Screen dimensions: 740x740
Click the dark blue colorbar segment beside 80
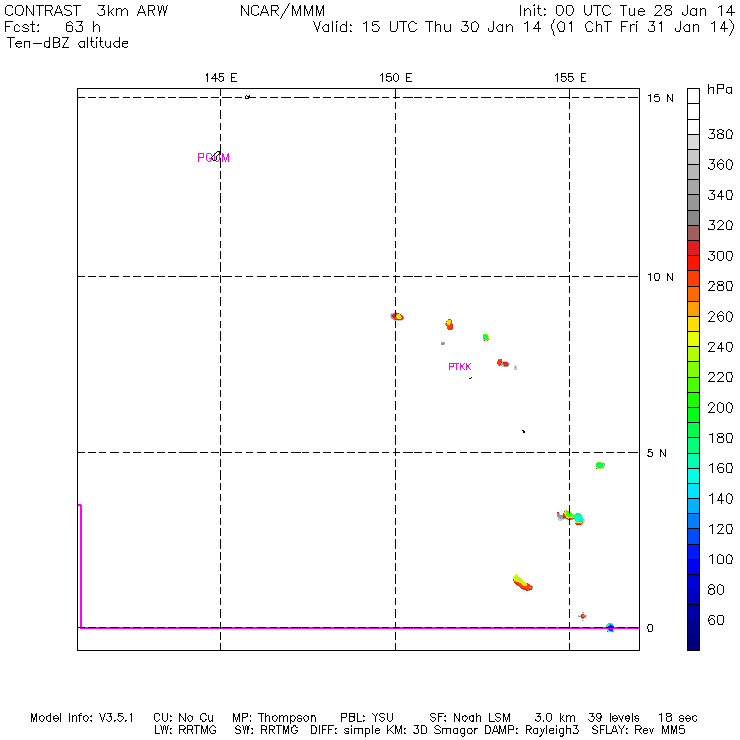[693, 597]
